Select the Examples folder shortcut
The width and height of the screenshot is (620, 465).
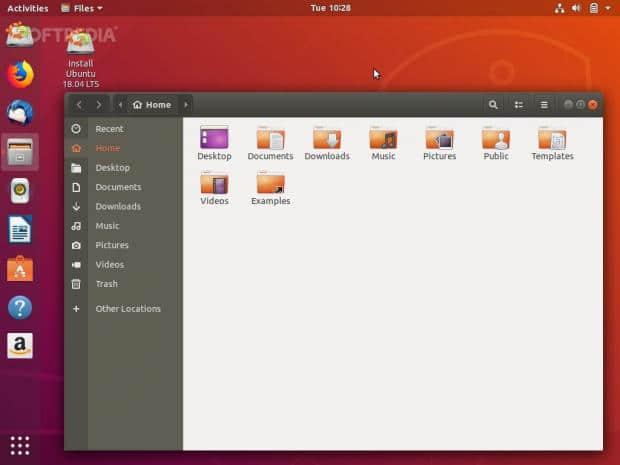tap(270, 186)
